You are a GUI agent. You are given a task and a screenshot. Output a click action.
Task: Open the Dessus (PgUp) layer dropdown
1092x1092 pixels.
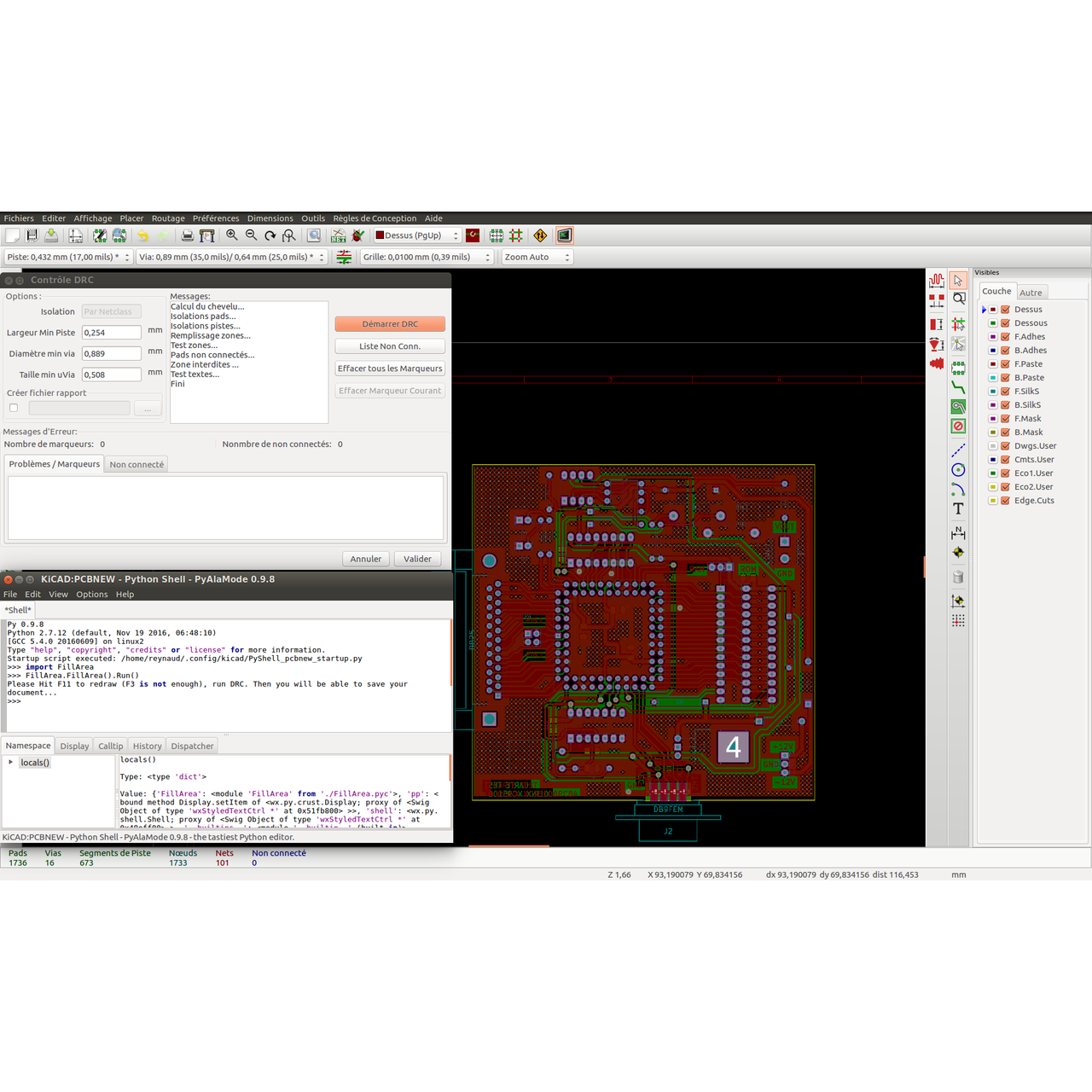coord(417,235)
